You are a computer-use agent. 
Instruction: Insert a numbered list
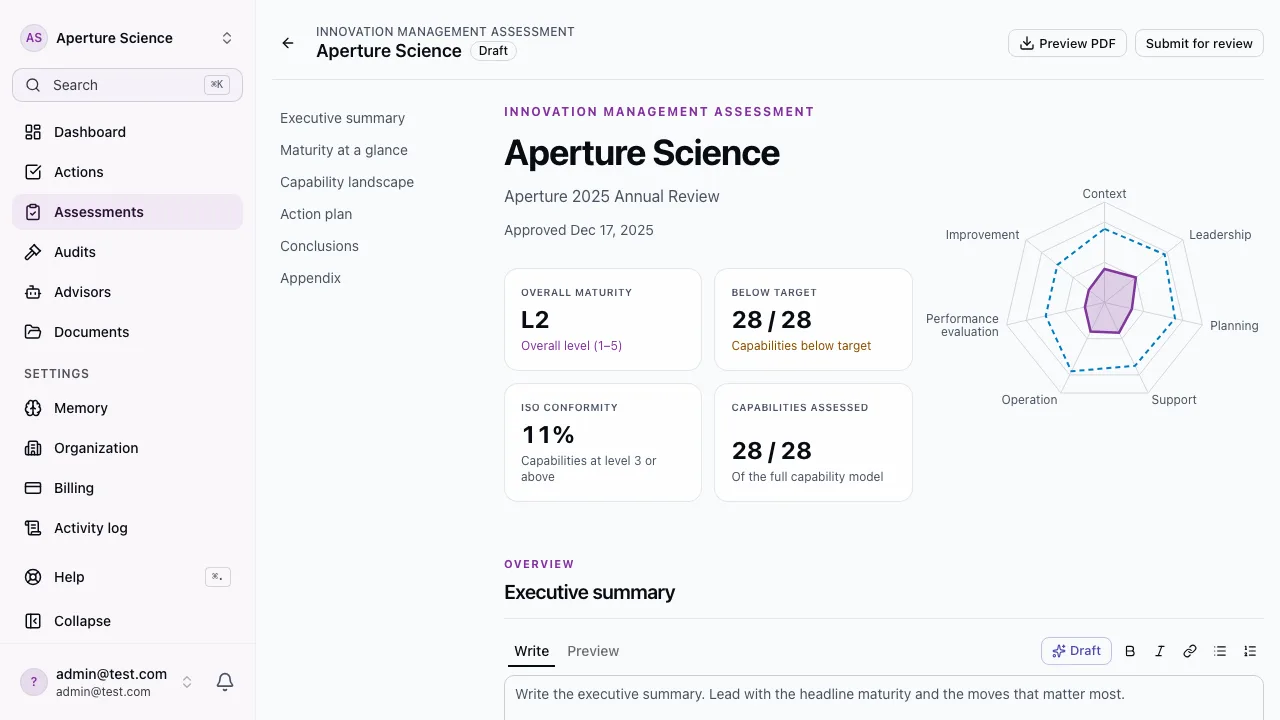(1250, 651)
